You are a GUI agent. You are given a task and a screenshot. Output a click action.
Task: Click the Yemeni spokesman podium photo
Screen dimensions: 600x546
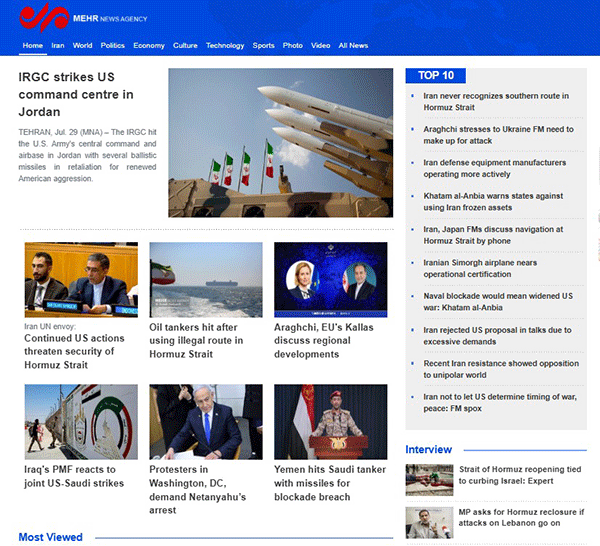point(331,422)
